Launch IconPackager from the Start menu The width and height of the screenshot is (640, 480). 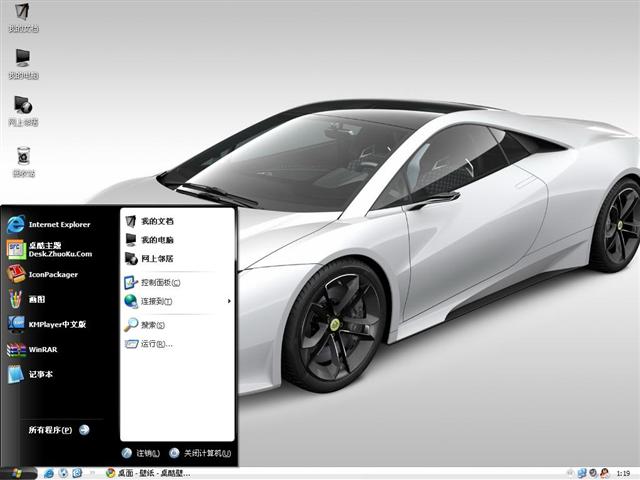tap(42, 274)
